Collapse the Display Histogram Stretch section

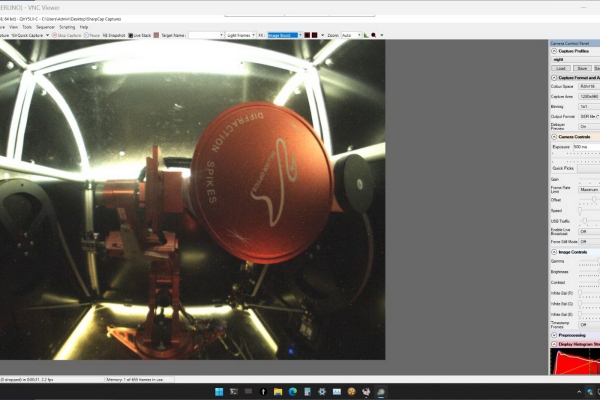click(554, 344)
